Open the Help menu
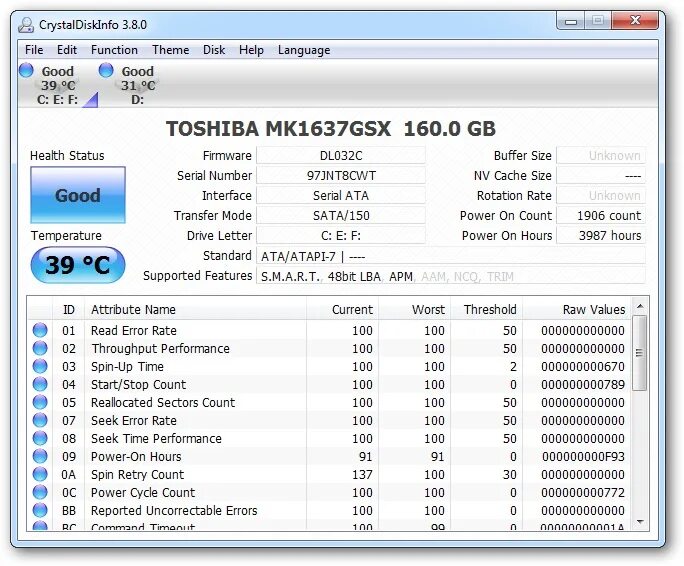 (x=251, y=50)
